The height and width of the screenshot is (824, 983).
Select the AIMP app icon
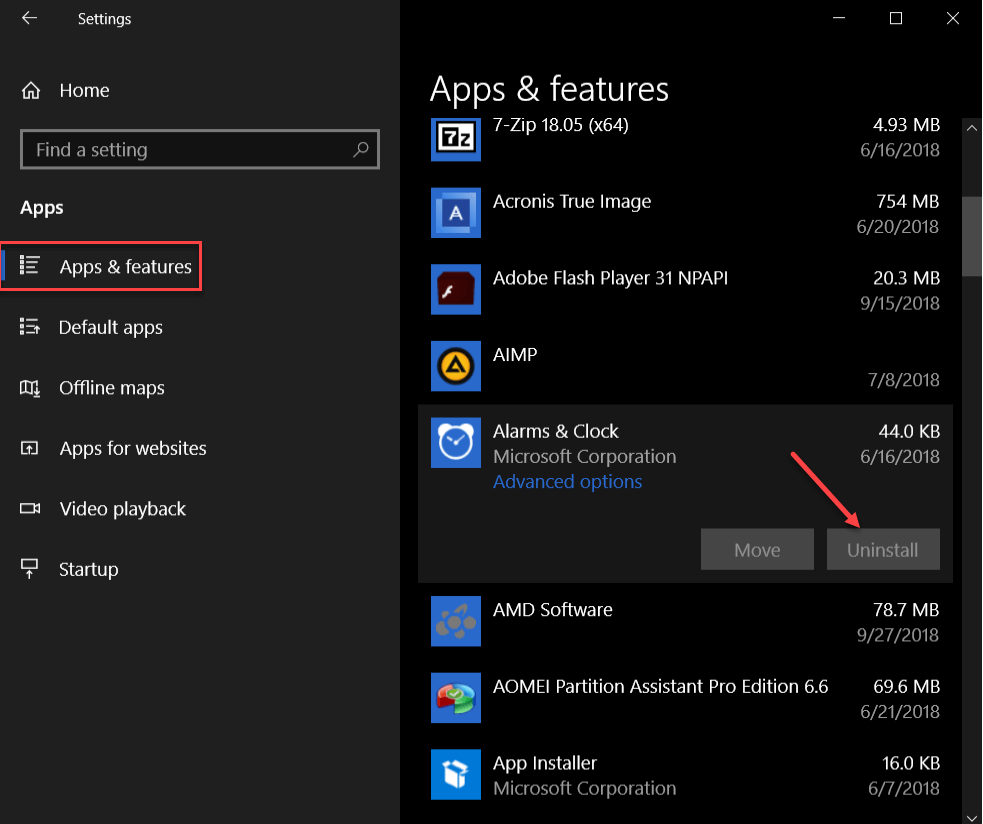point(456,366)
